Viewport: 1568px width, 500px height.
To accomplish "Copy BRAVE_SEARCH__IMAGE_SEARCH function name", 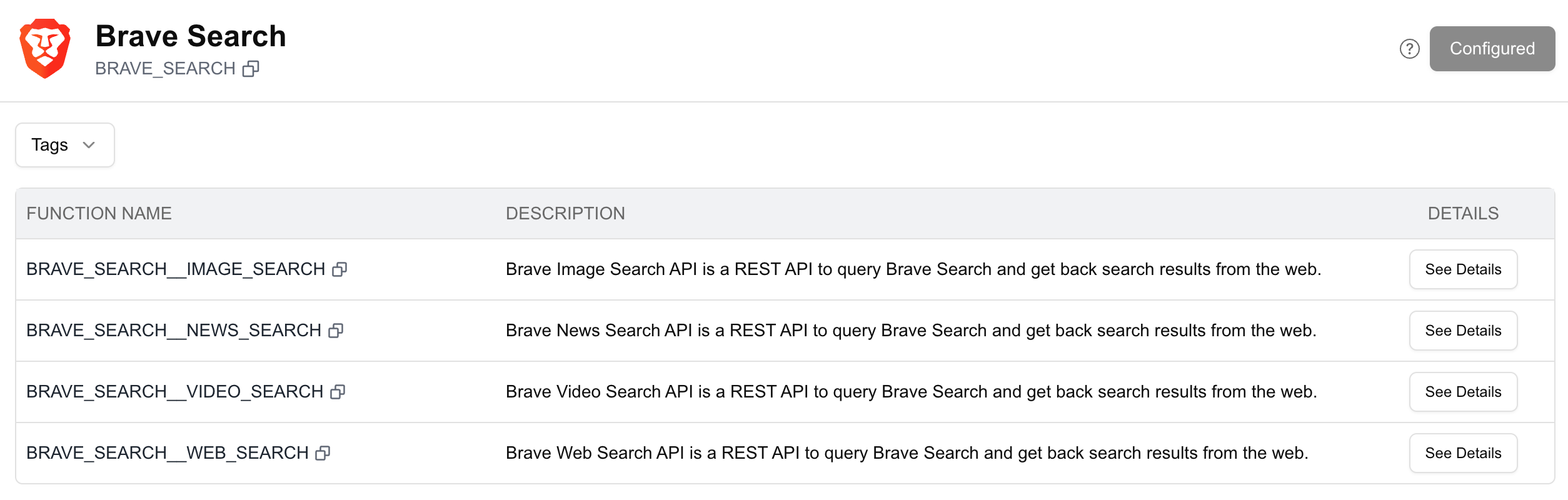I will [339, 269].
